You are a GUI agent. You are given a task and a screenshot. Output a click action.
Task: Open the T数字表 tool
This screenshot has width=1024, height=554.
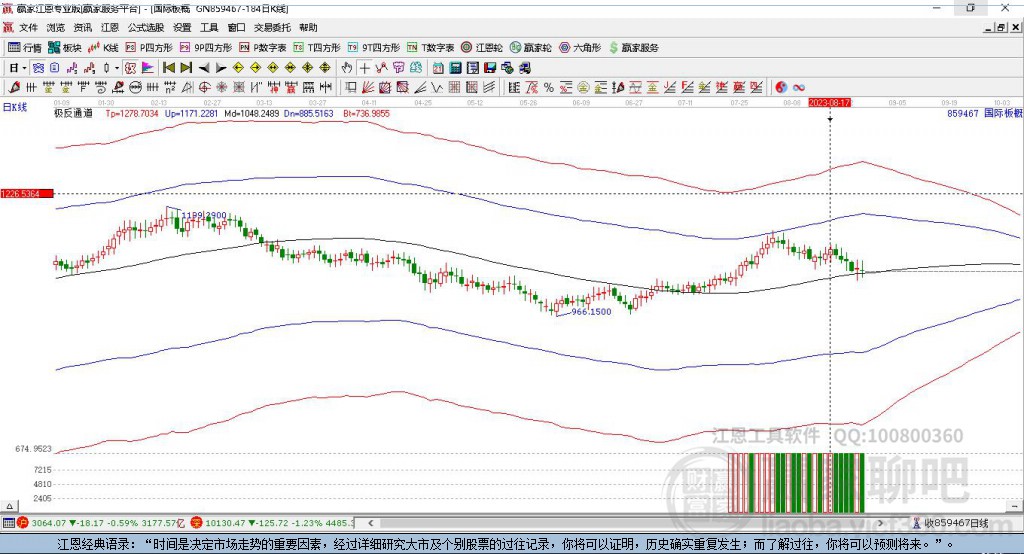coord(430,48)
